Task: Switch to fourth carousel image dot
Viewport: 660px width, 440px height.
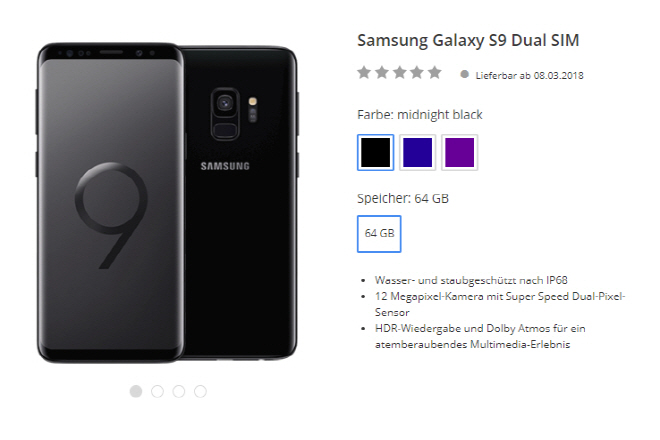Action: pyautogui.click(x=200, y=391)
